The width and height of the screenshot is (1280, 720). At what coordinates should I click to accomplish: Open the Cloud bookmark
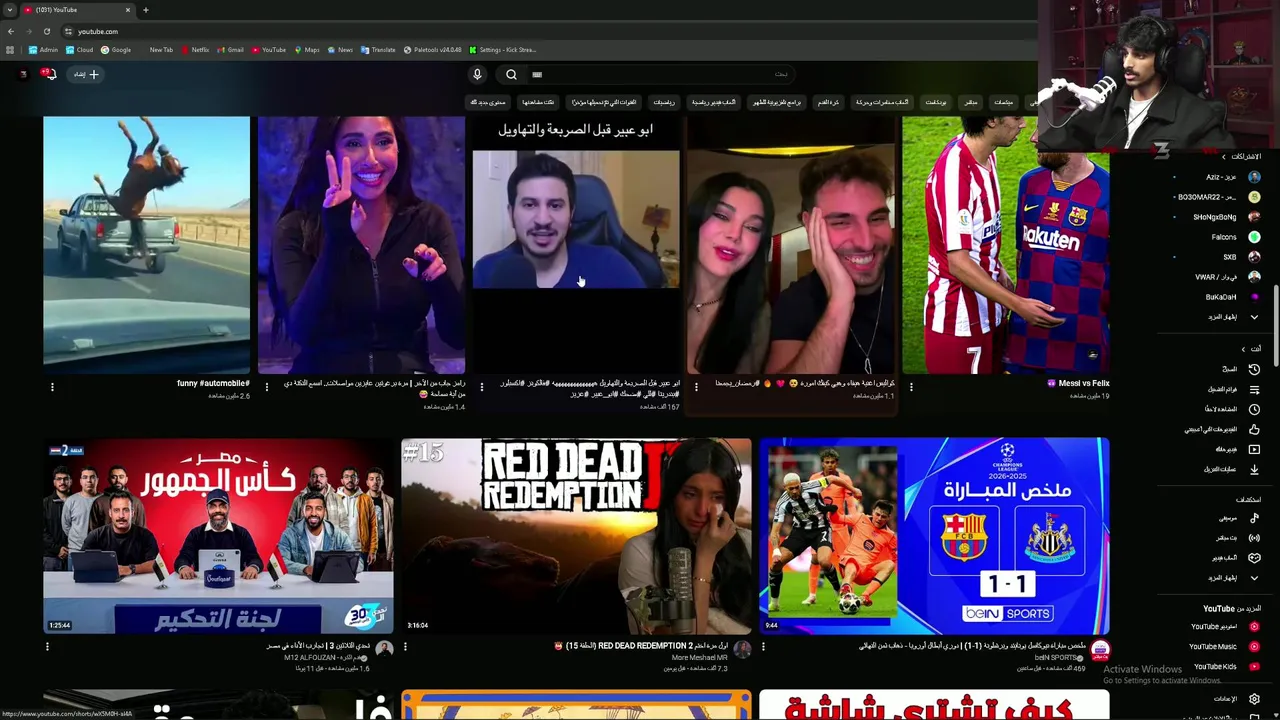[x=80, y=50]
